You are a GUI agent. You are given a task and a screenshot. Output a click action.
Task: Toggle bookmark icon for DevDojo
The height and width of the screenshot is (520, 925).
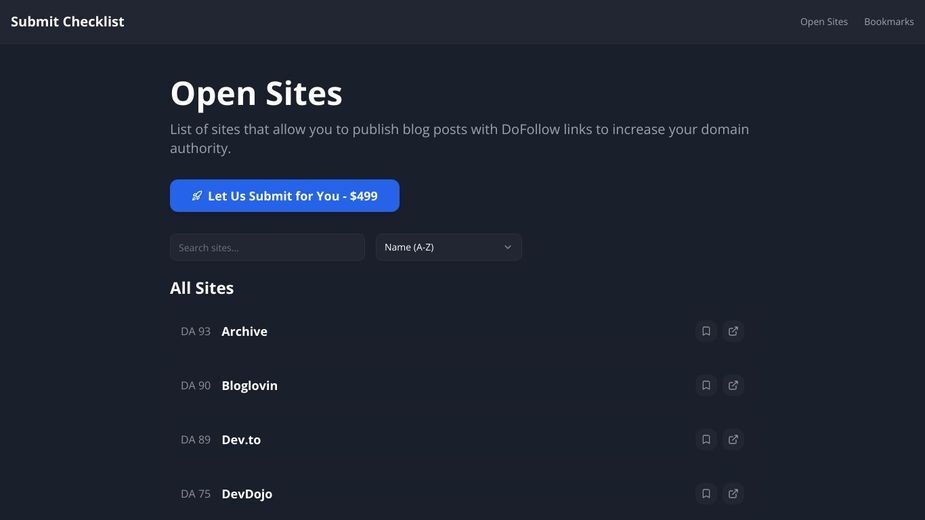click(706, 494)
